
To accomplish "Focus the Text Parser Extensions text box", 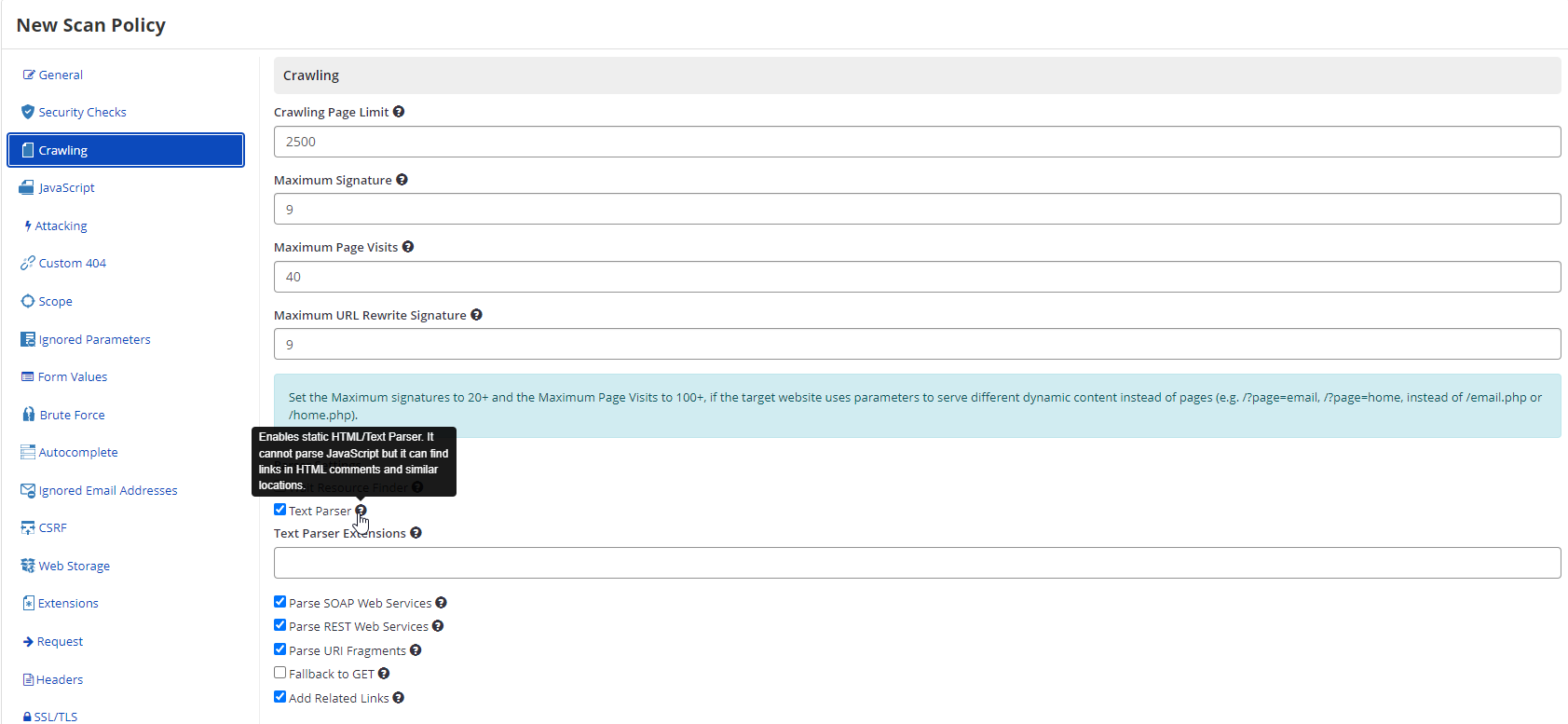I will pos(917,563).
